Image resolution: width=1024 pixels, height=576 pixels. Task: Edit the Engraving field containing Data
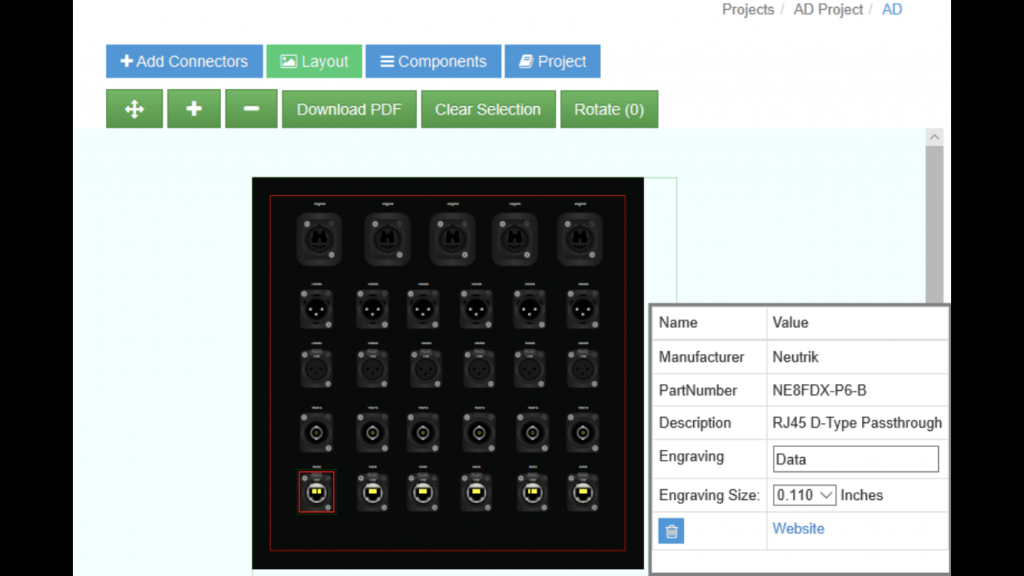click(855, 458)
